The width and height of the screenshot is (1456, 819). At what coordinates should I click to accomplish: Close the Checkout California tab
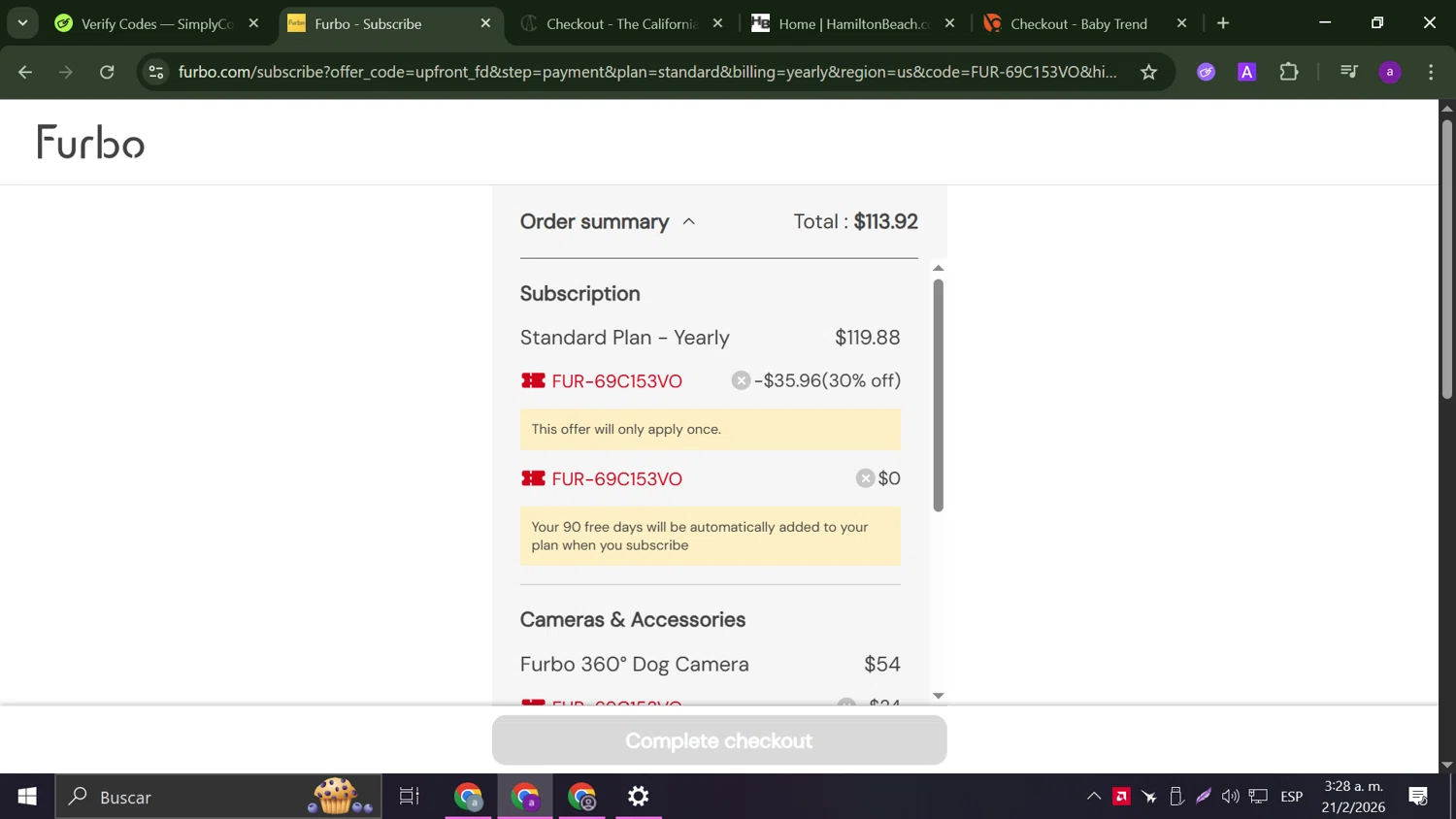(718, 23)
